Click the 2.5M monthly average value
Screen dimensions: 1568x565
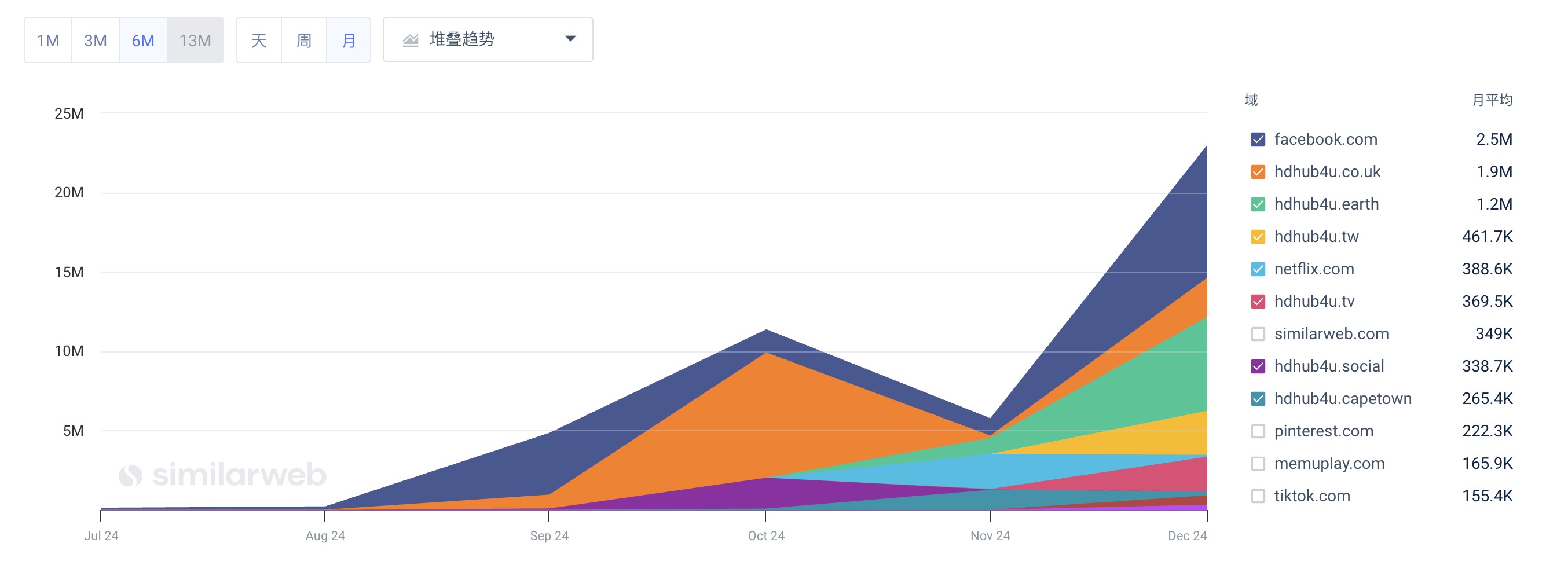(x=1494, y=140)
